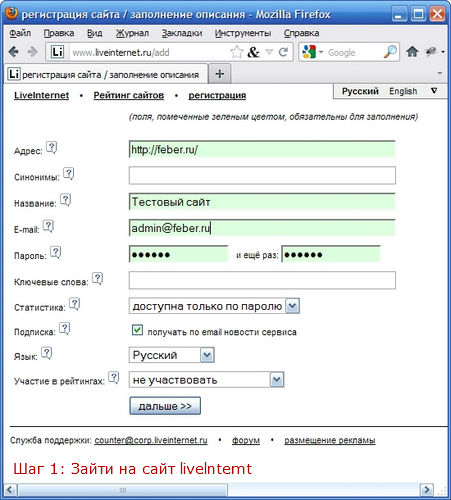This screenshot has width=451, height=500.
Task: Click the E-mail field with admin@feber.ru
Action: 262,228
